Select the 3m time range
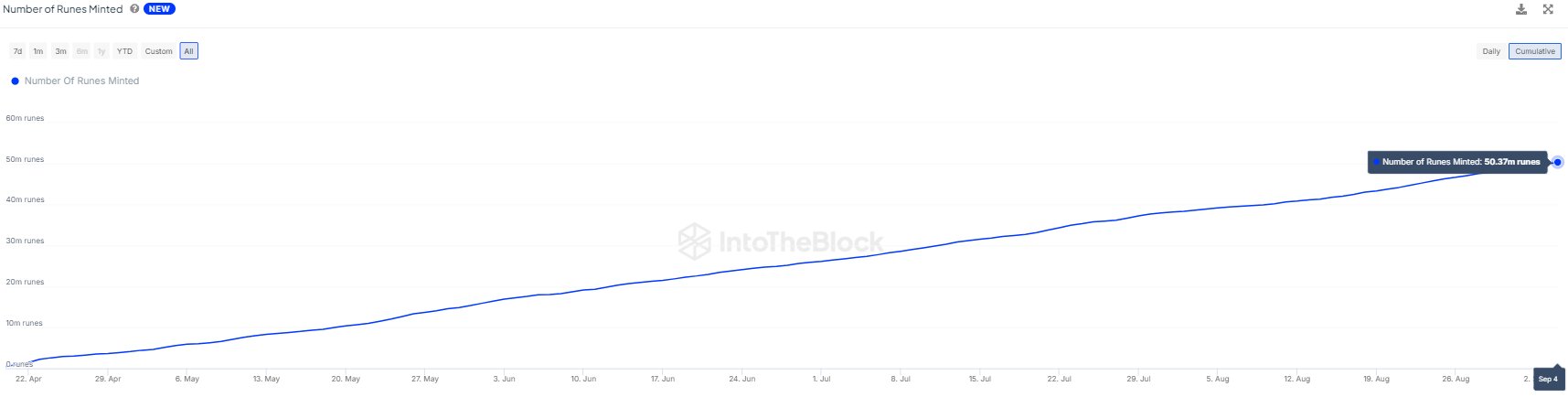The width and height of the screenshot is (1568, 397). point(60,51)
